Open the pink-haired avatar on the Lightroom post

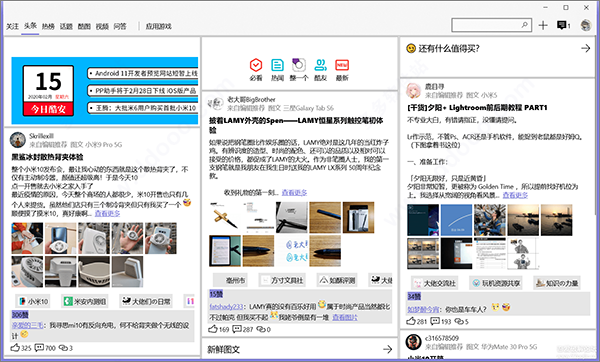[414, 91]
